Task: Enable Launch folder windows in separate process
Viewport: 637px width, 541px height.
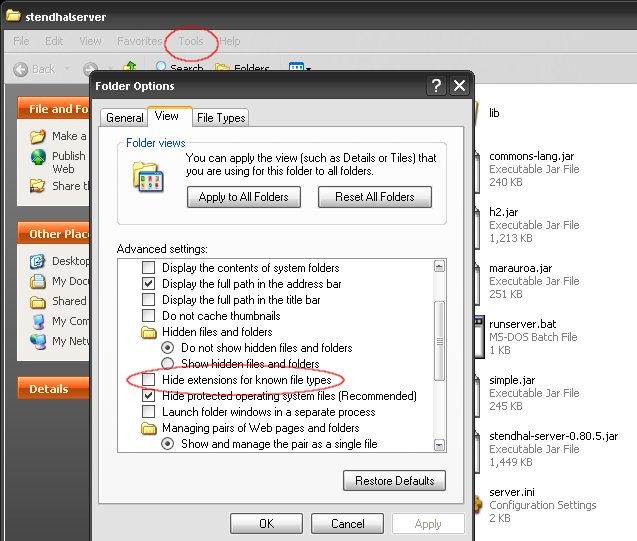Action: [x=149, y=412]
